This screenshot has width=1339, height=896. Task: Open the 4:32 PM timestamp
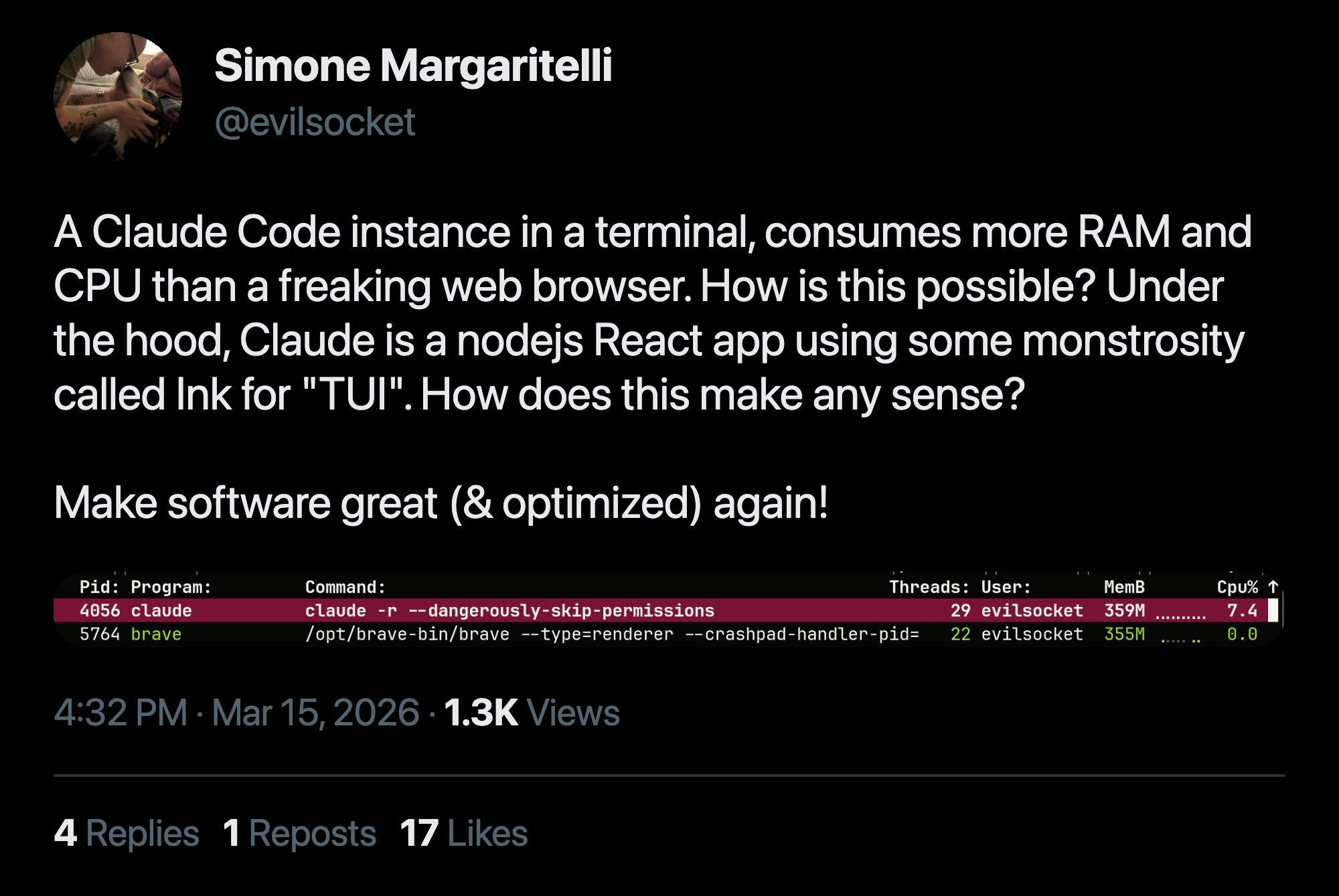pyautogui.click(x=121, y=713)
